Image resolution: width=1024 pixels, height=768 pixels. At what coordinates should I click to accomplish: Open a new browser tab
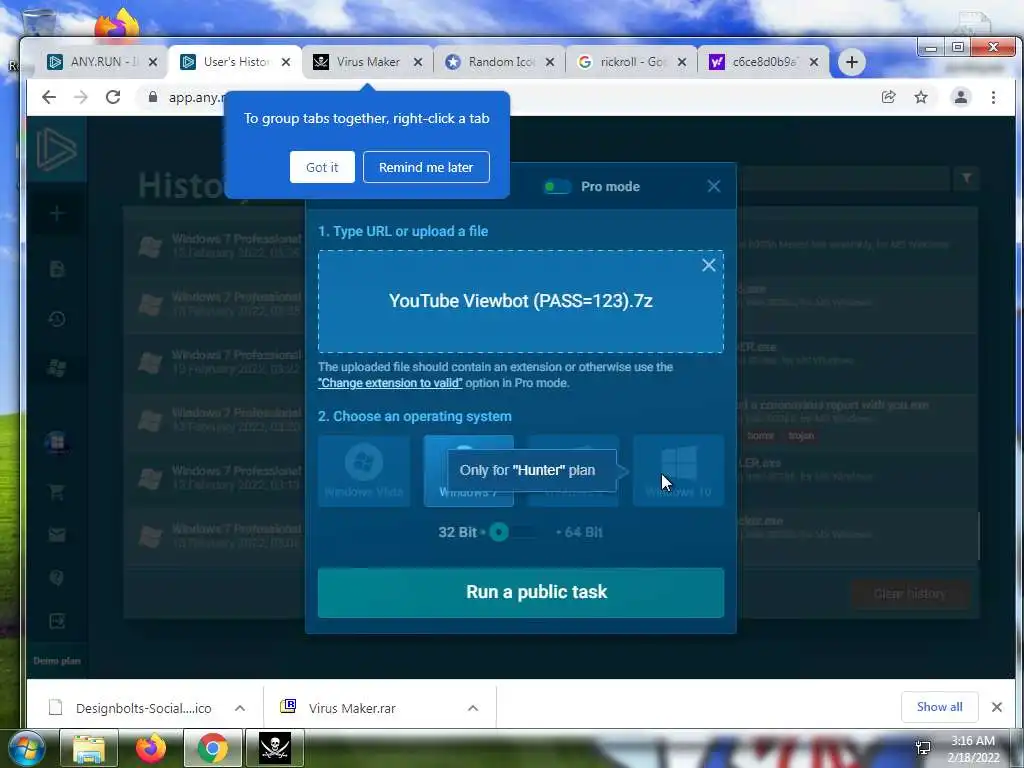[x=852, y=62]
